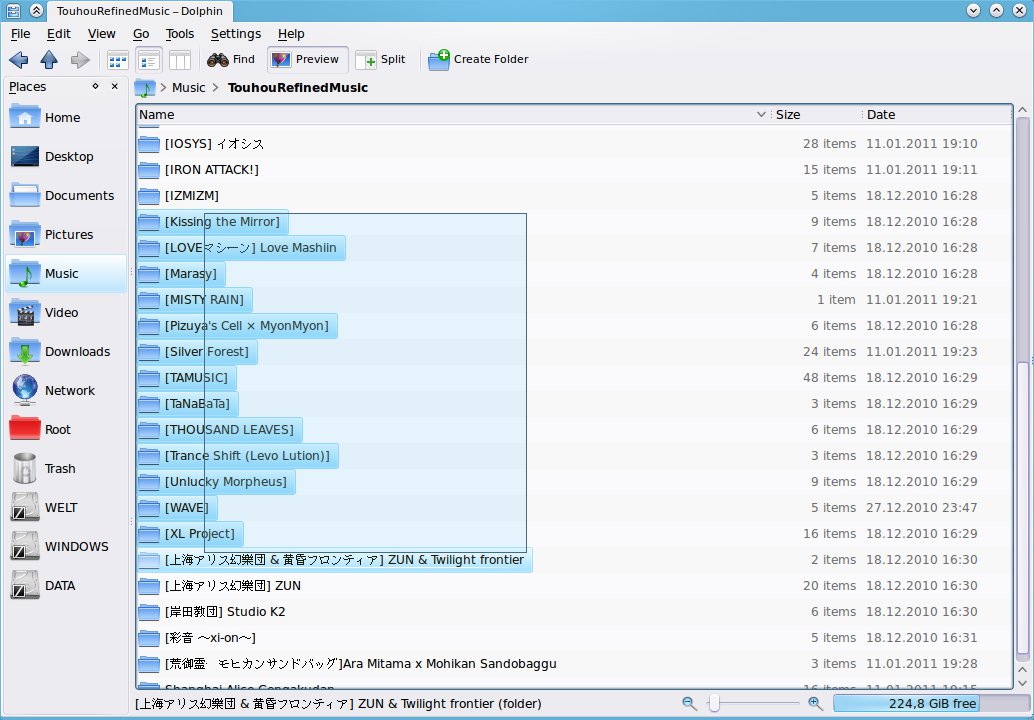This screenshot has height=720, width=1034.
Task: Go forward with the right arrow button
Action: coord(80,60)
